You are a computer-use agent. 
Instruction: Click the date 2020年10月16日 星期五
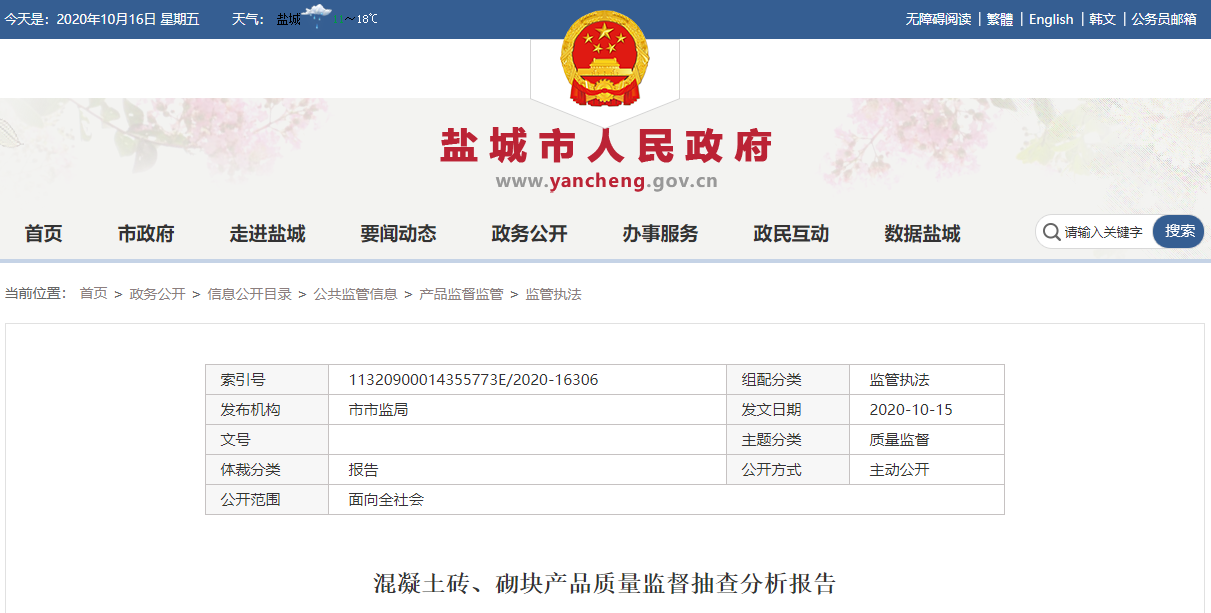[x=128, y=19]
